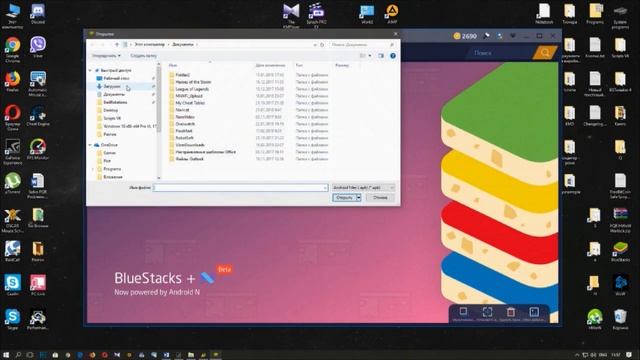Select OneDrive in navigation tree
This screenshot has height=360, width=640.
pos(109,145)
